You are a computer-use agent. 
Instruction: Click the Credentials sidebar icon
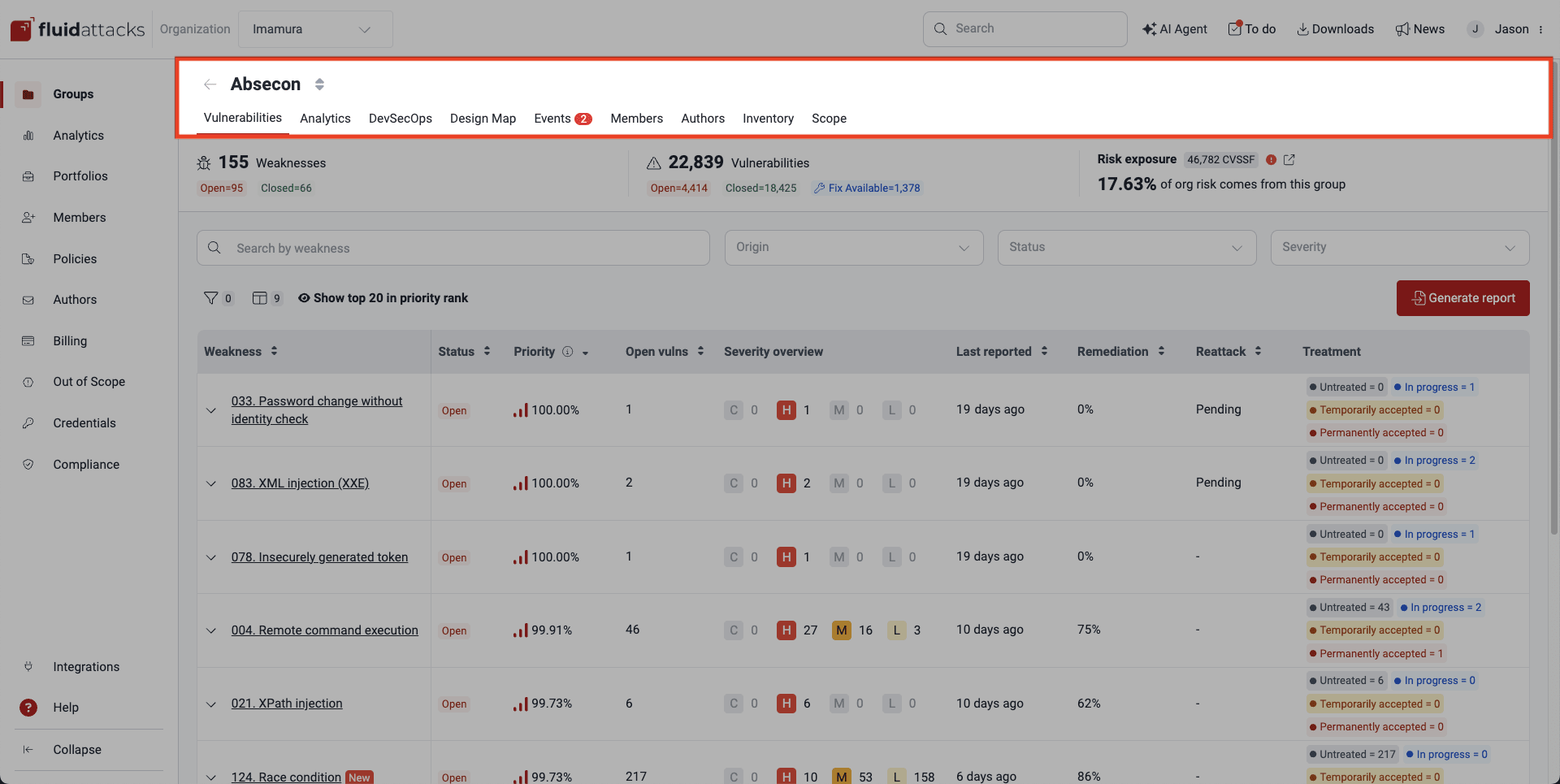pyautogui.click(x=28, y=422)
